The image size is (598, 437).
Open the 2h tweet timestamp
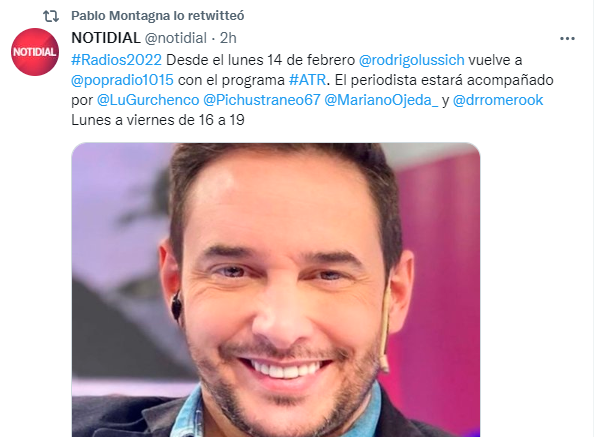point(228,38)
